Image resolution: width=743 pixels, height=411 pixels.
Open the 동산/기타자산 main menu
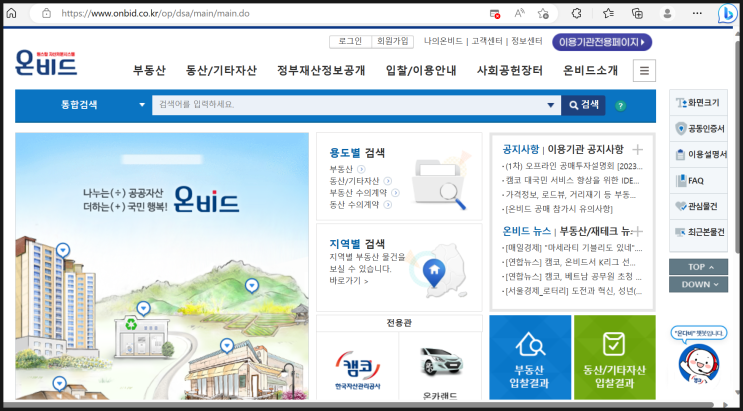point(221,71)
